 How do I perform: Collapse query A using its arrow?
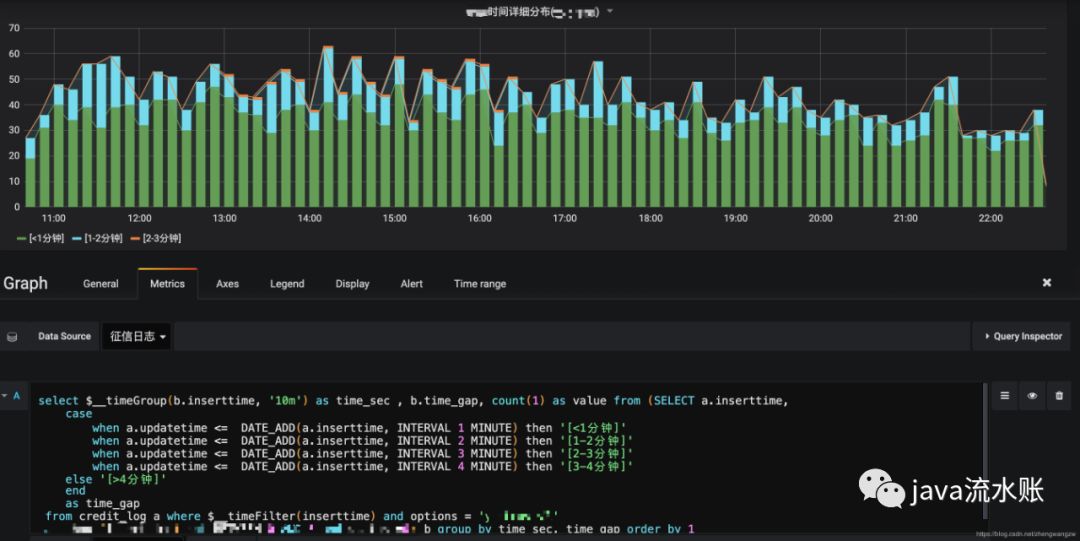pos(4,396)
